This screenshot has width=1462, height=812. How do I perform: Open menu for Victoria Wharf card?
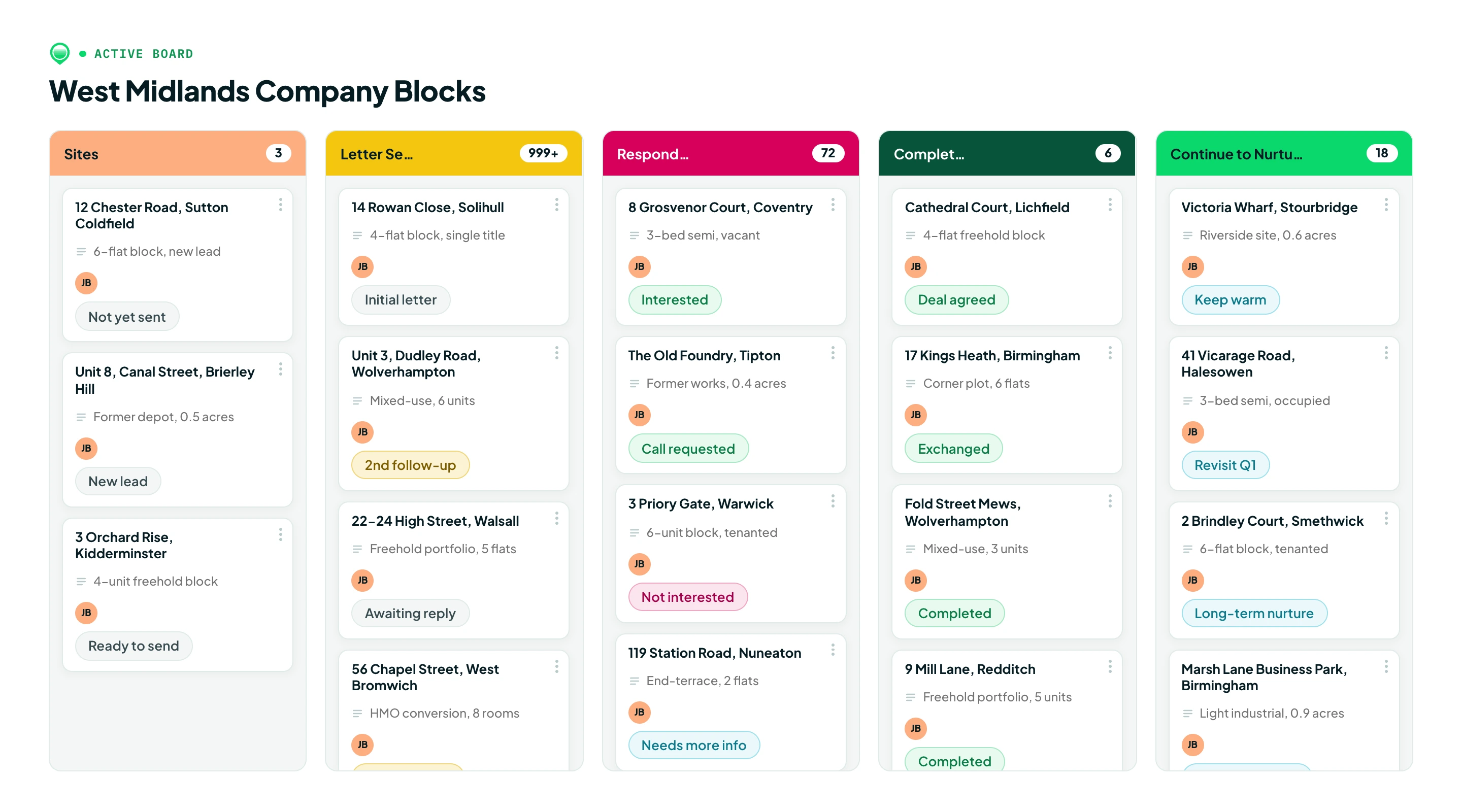pos(1386,205)
